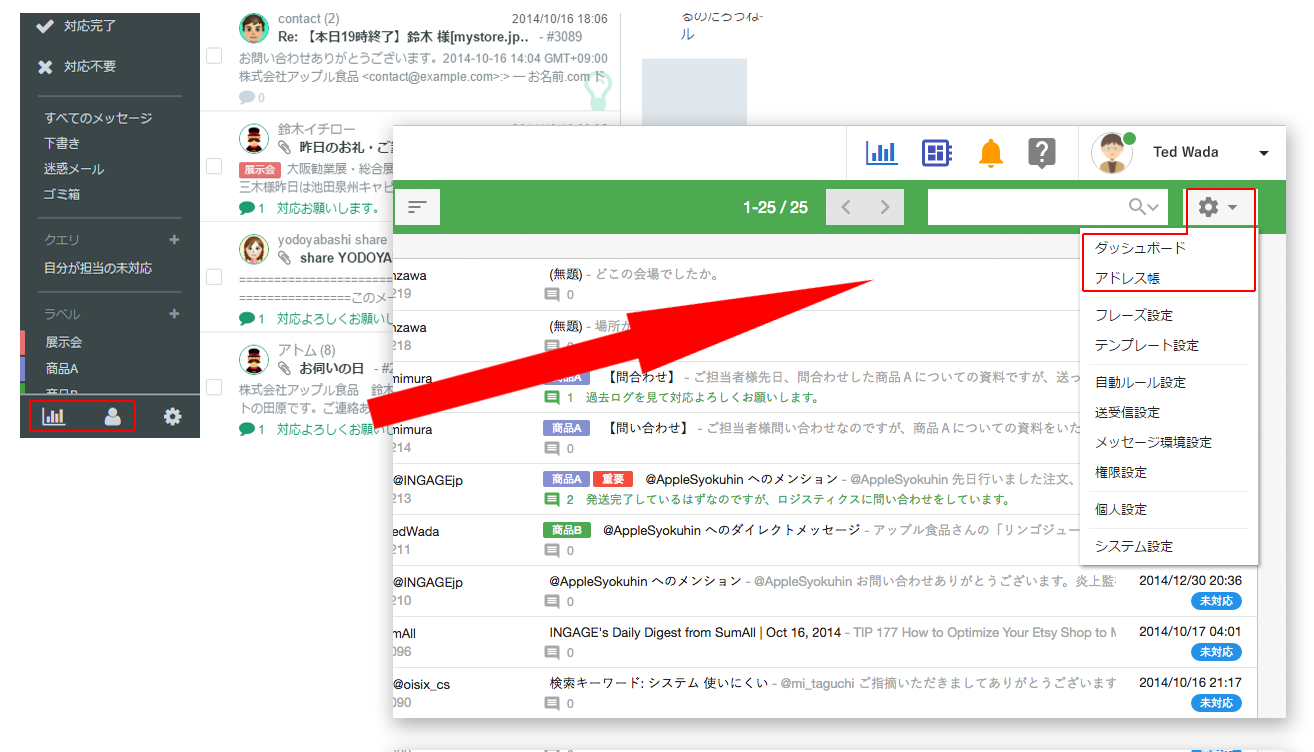Choose メッセージ環境設定 from settings menu
1314x752 pixels.
pos(1153,442)
